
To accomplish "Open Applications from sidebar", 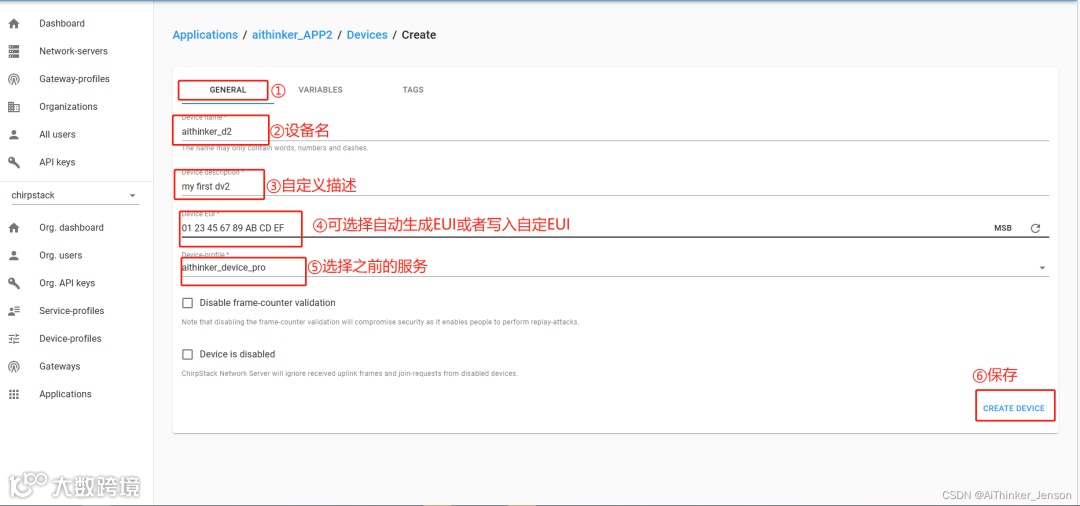I will (65, 394).
